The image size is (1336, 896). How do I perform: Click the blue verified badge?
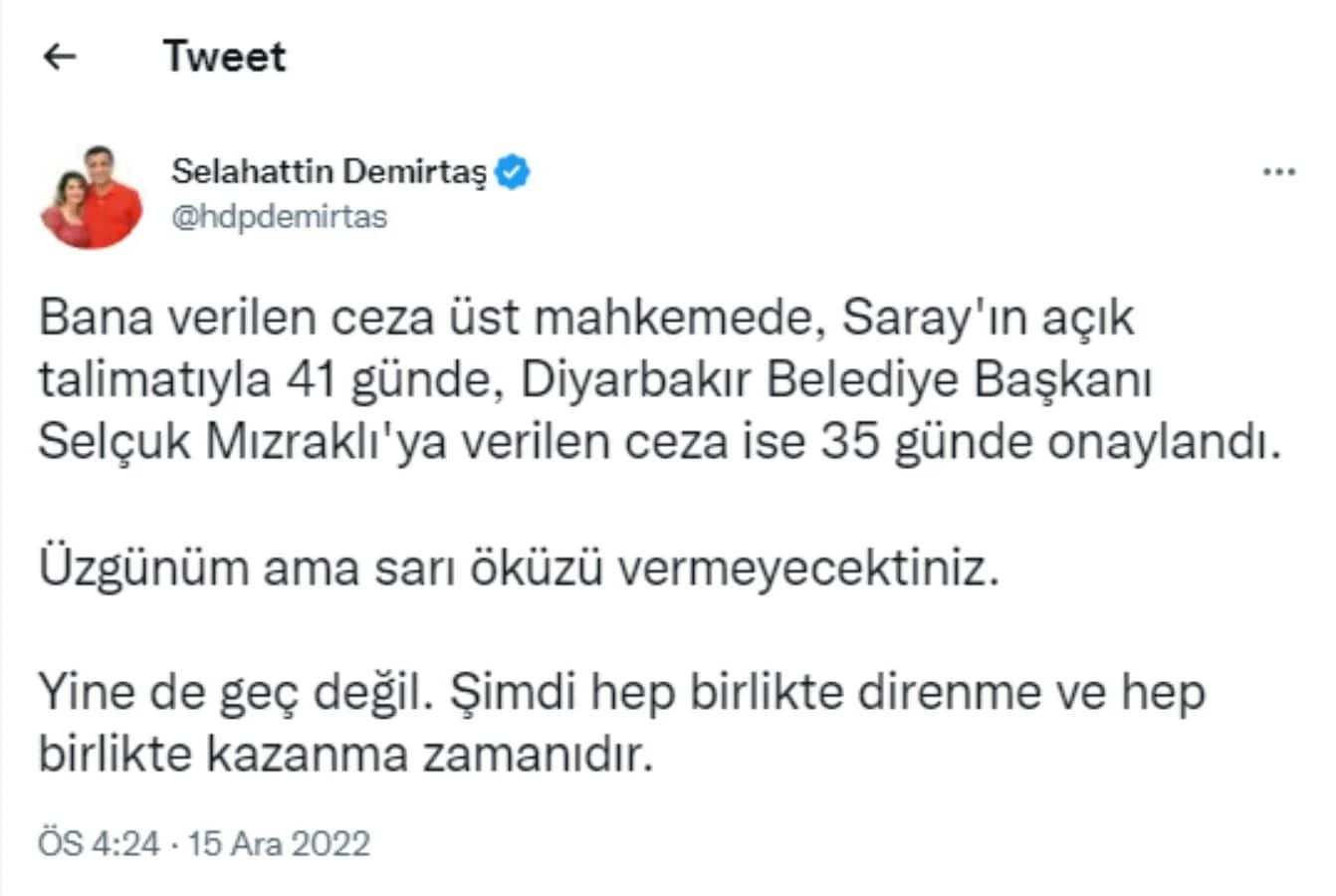pos(514,172)
